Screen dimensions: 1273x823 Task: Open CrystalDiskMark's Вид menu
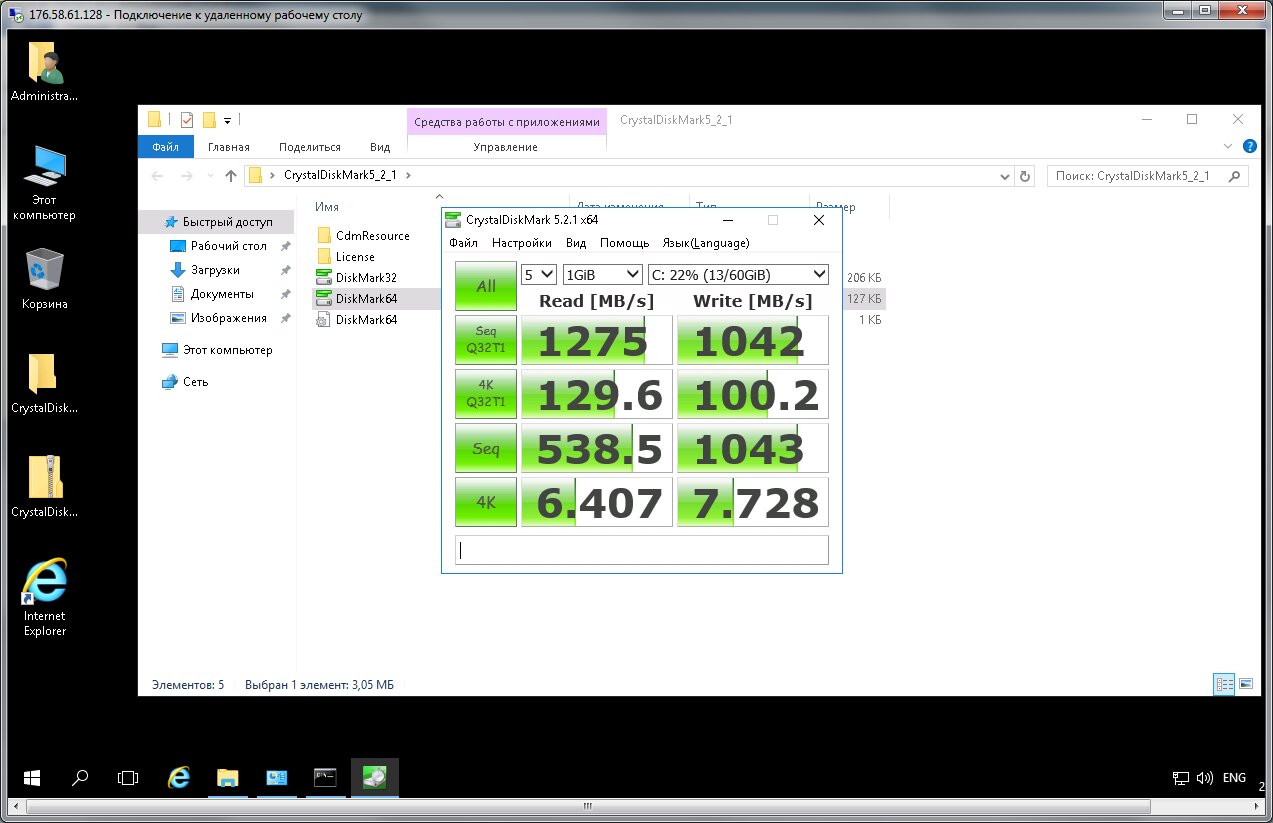[x=576, y=243]
